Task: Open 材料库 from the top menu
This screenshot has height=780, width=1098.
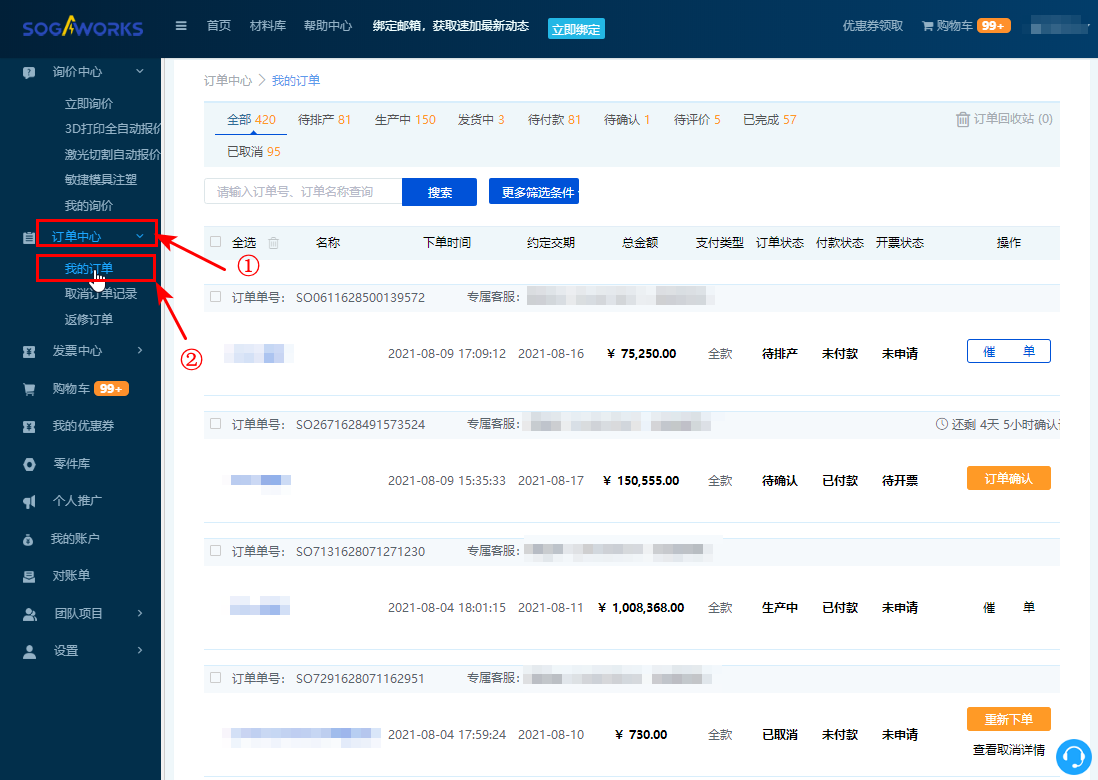Action: 267,27
